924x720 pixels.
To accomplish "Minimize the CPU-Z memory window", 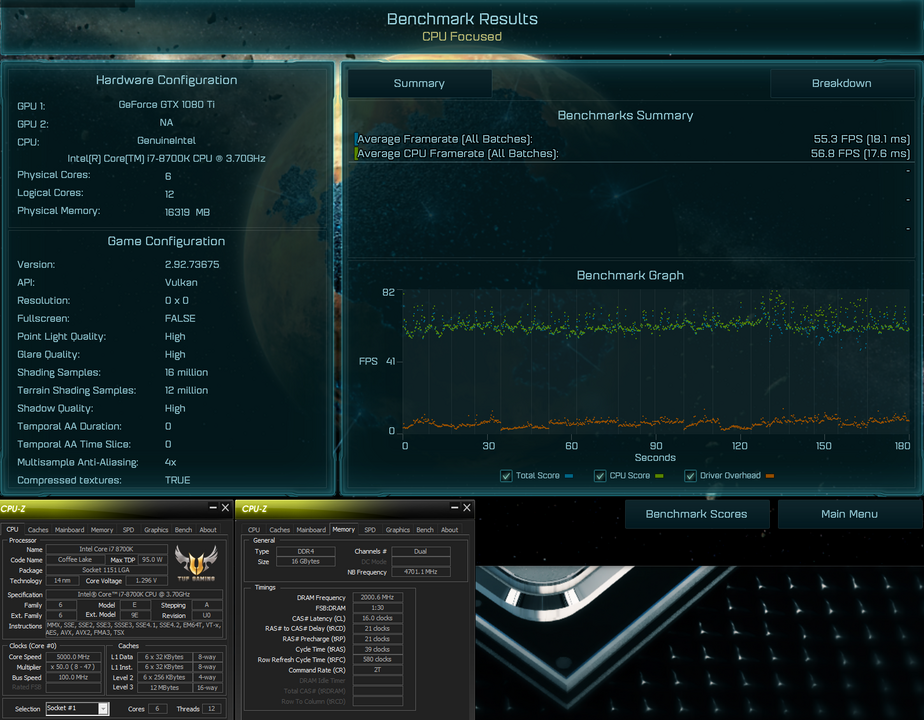I will [454, 507].
